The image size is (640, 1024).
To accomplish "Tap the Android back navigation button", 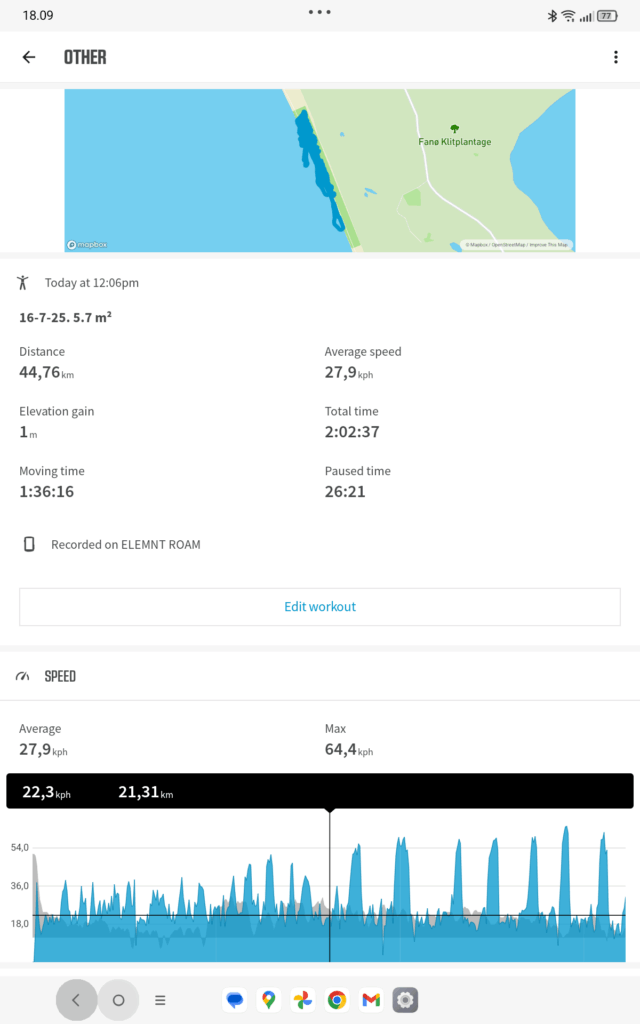I will coord(76,1000).
